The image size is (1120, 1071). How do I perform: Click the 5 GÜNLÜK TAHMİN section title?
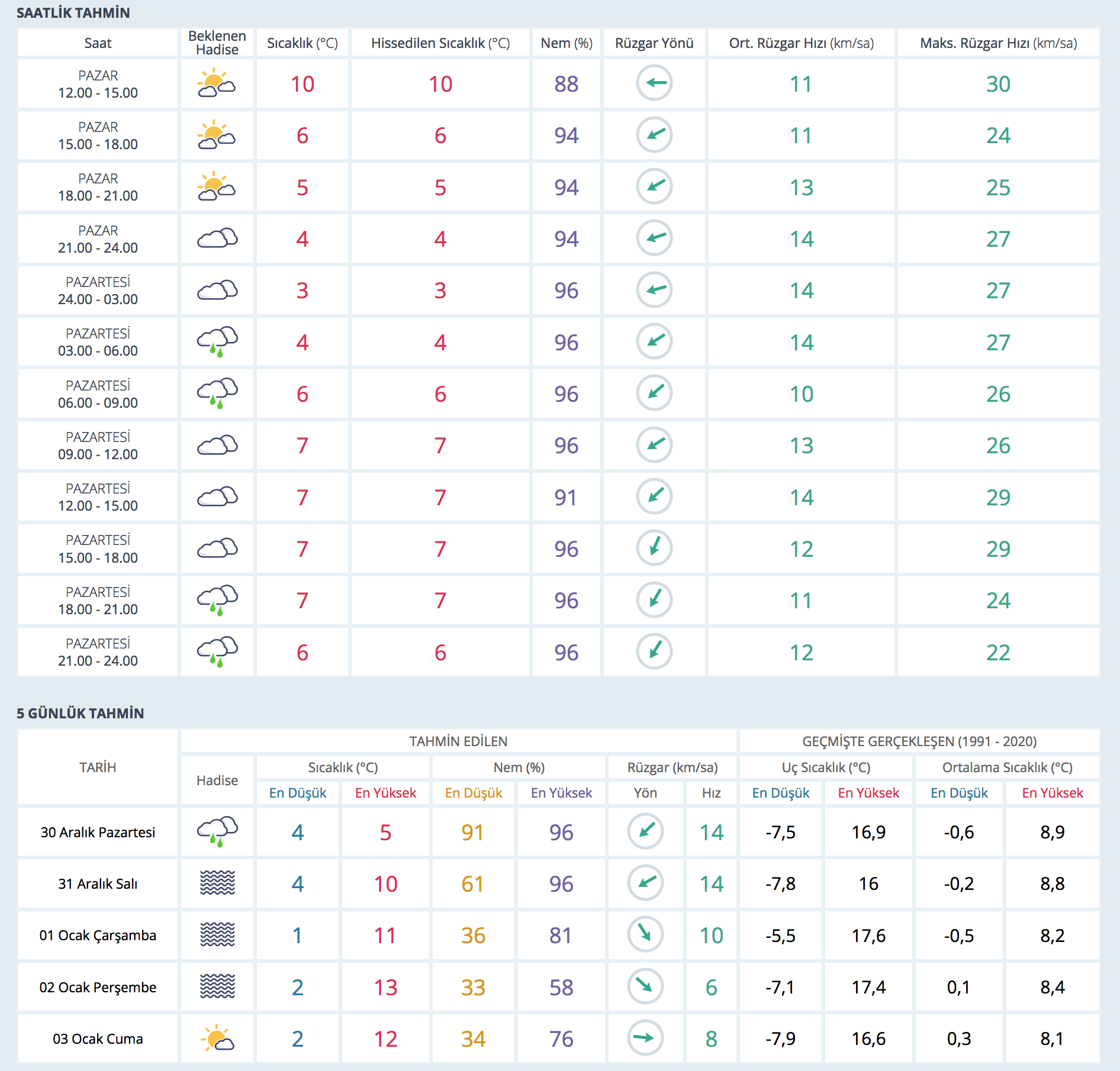80,713
